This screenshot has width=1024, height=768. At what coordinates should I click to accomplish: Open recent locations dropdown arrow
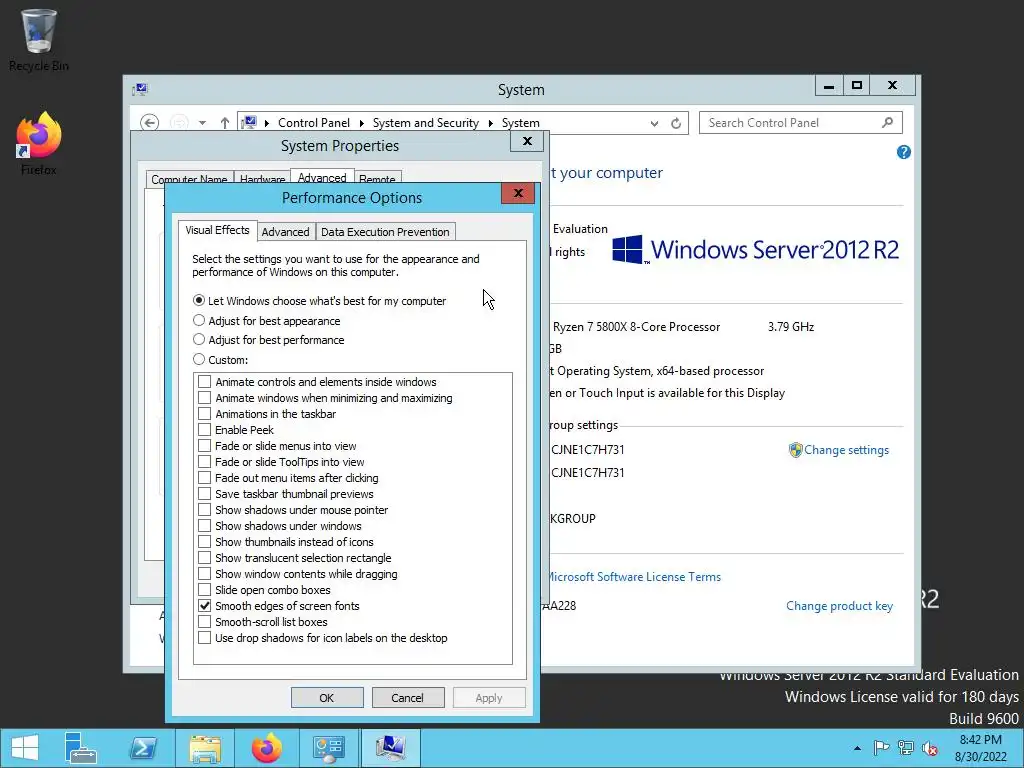point(202,123)
